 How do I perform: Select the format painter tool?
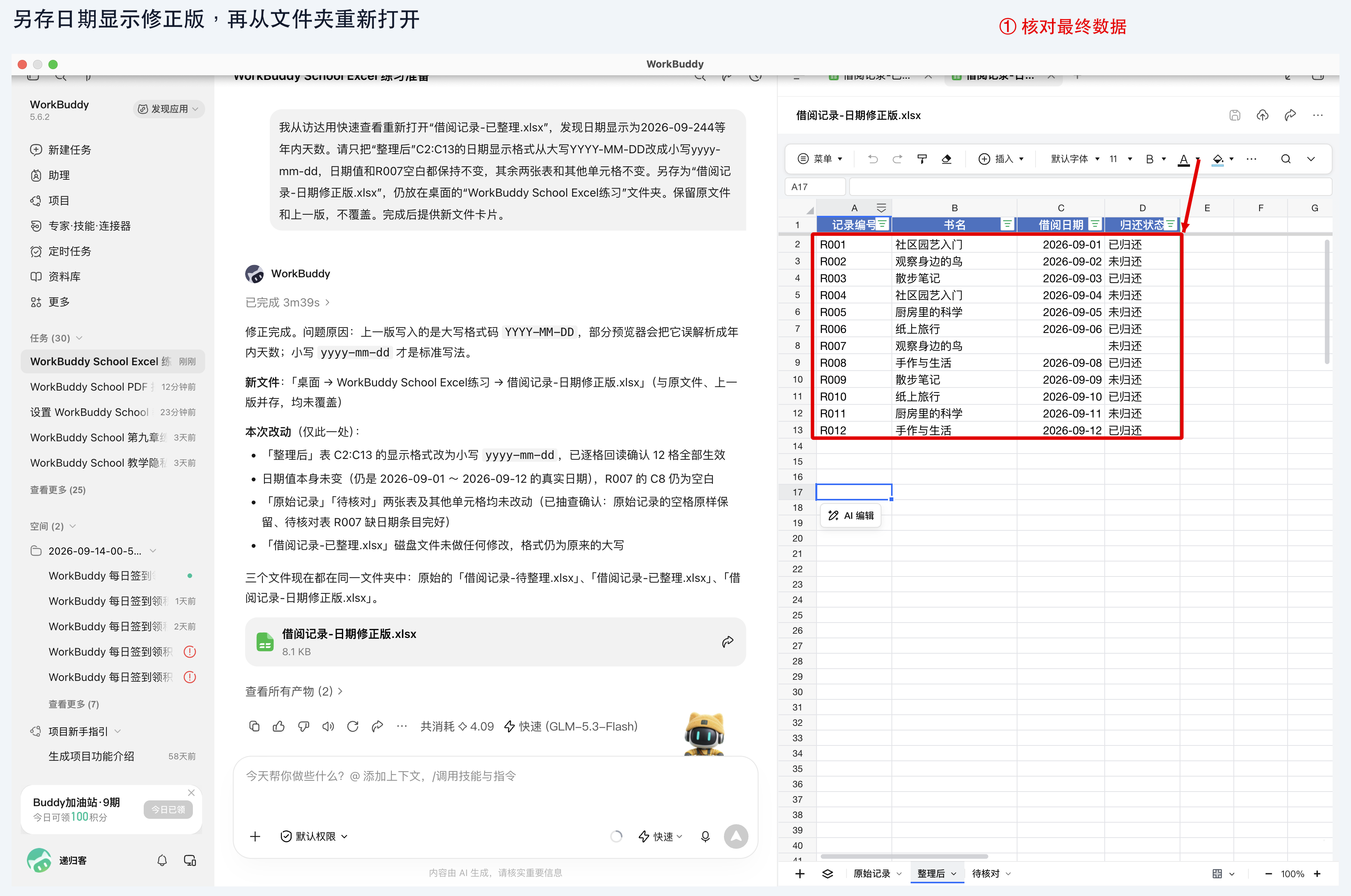coord(922,159)
